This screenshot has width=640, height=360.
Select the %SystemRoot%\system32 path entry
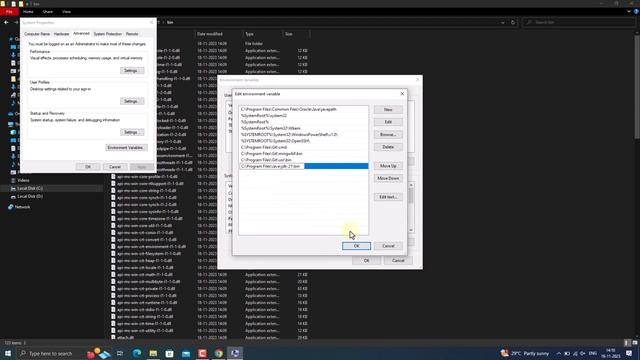[x=303, y=116]
